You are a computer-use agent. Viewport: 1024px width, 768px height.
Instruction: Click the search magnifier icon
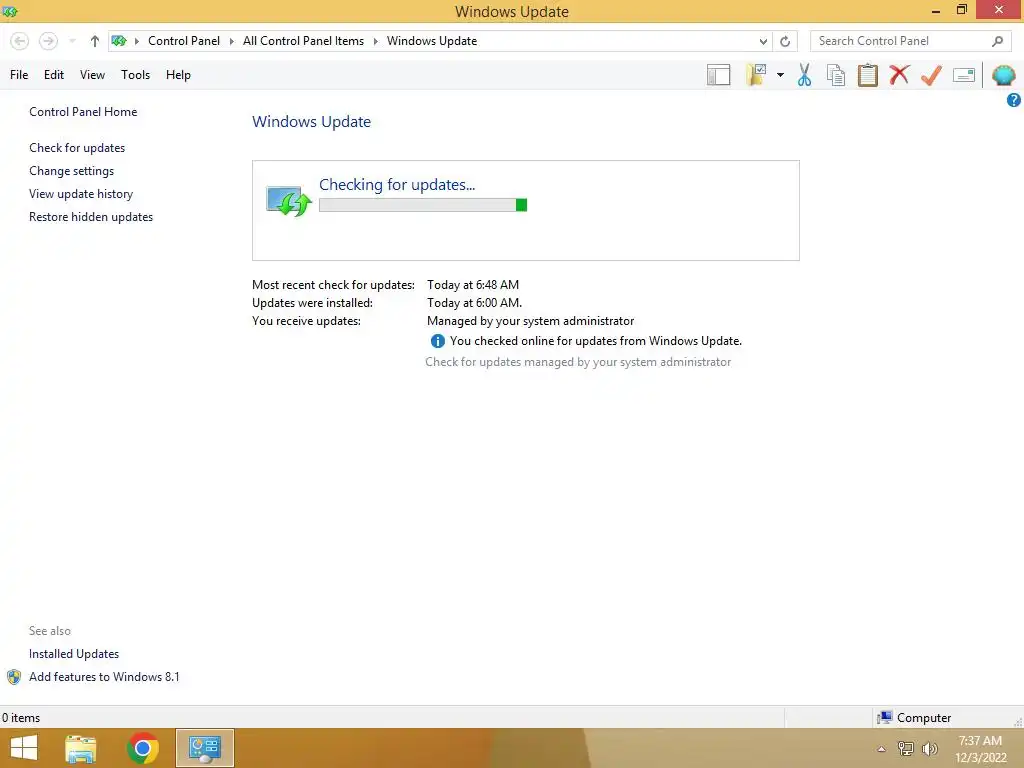[997, 41]
